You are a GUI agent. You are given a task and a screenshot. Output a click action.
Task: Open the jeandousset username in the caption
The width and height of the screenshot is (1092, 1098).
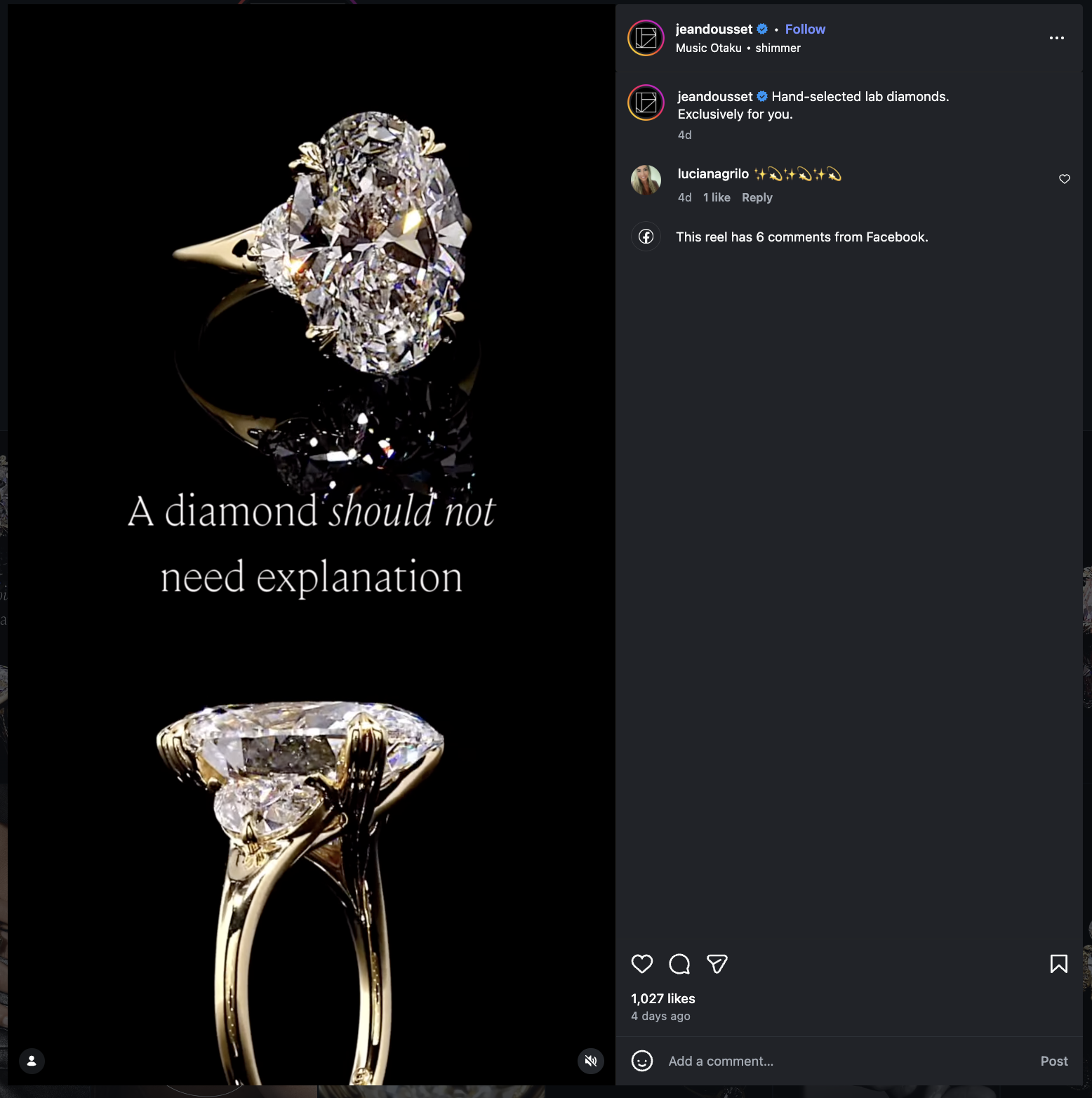tap(714, 96)
